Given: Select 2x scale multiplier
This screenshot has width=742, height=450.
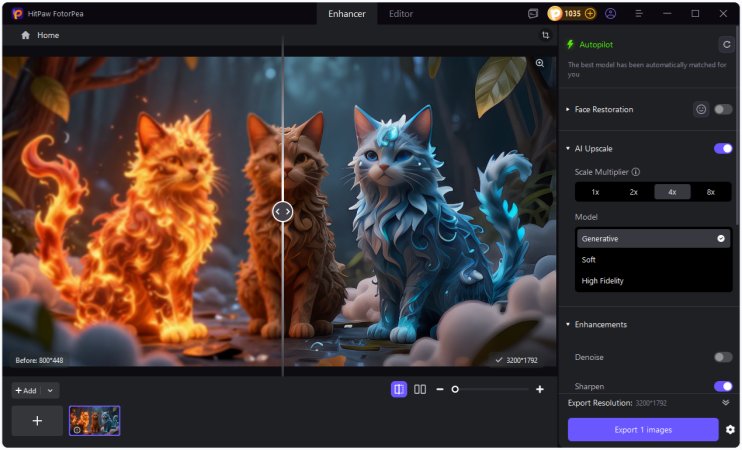Looking at the screenshot, I should click(634, 192).
